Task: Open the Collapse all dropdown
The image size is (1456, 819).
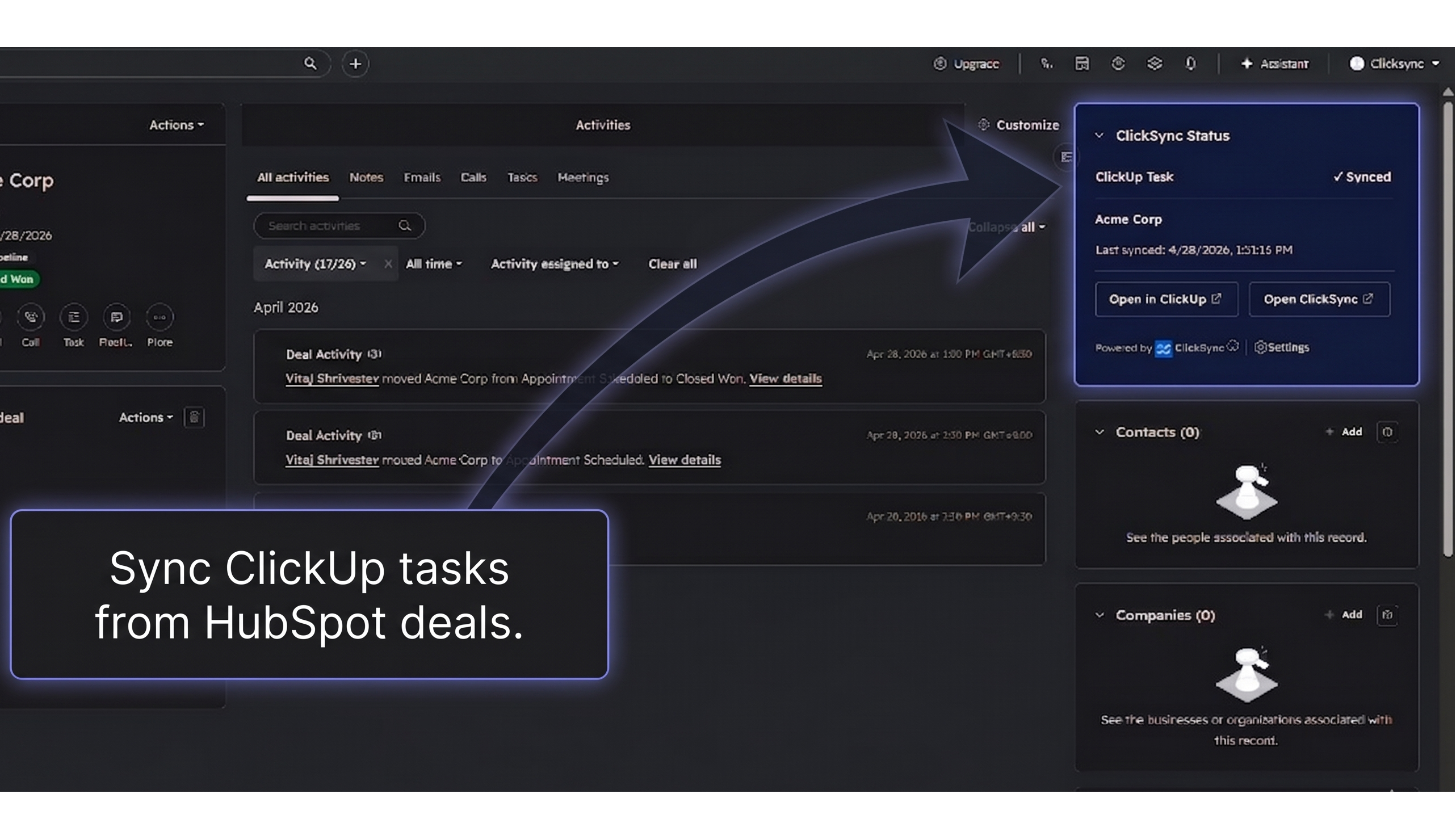Action: [x=1006, y=227]
